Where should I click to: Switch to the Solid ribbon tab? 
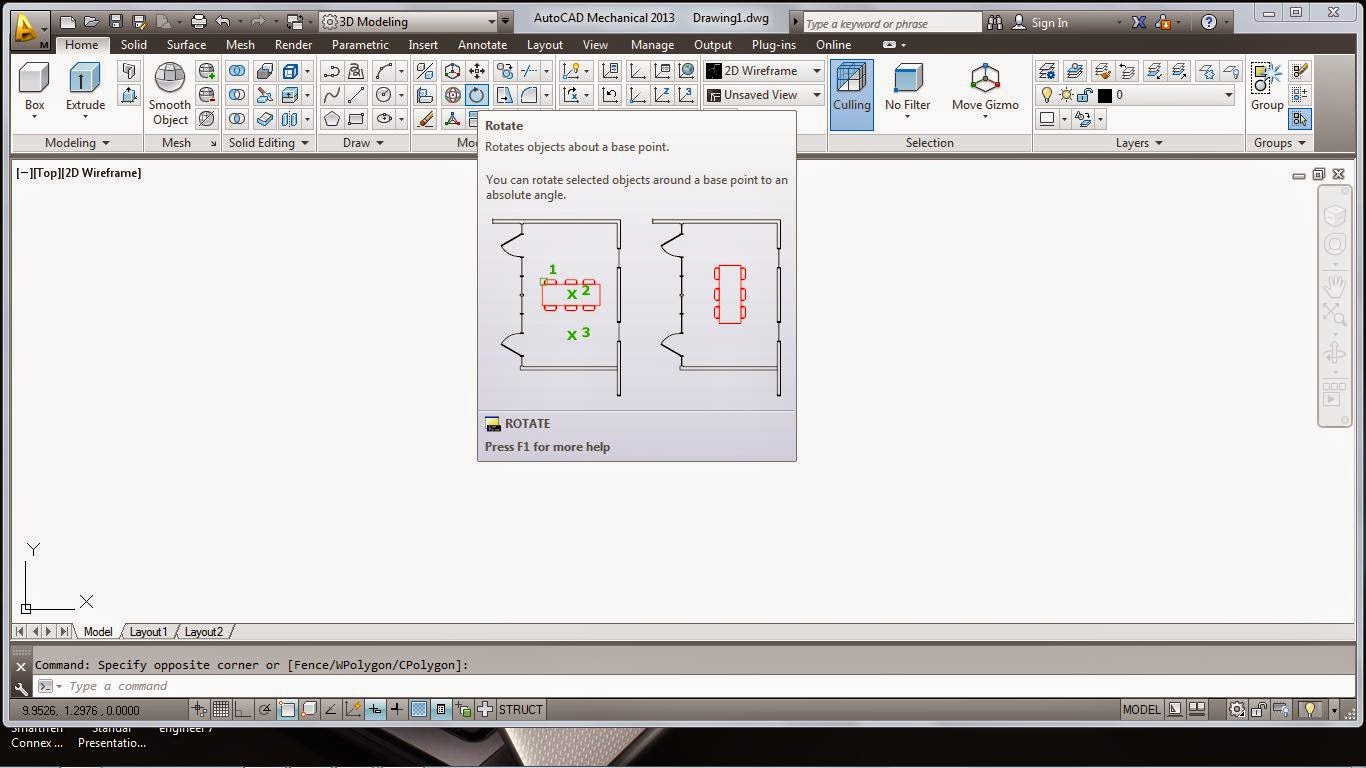pos(133,45)
